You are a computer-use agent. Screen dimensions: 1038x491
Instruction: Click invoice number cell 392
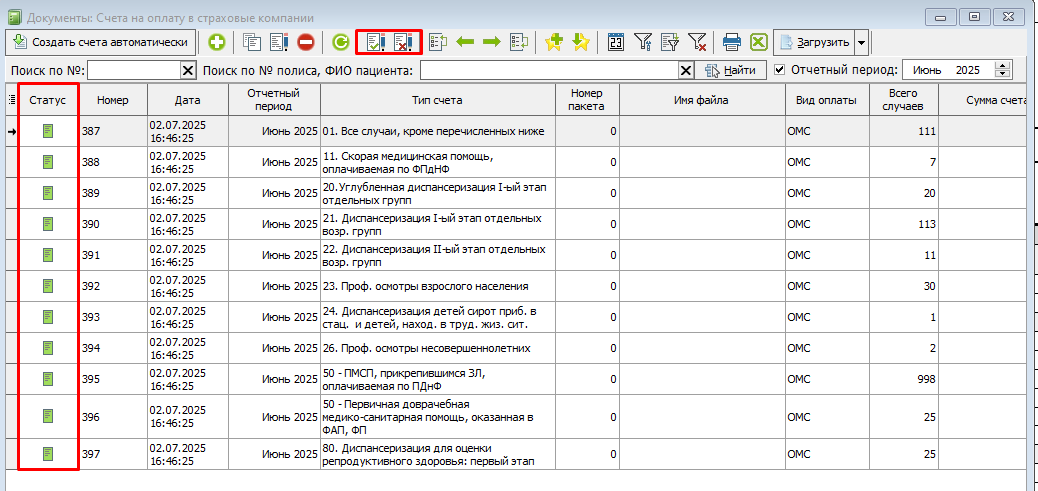(113, 287)
